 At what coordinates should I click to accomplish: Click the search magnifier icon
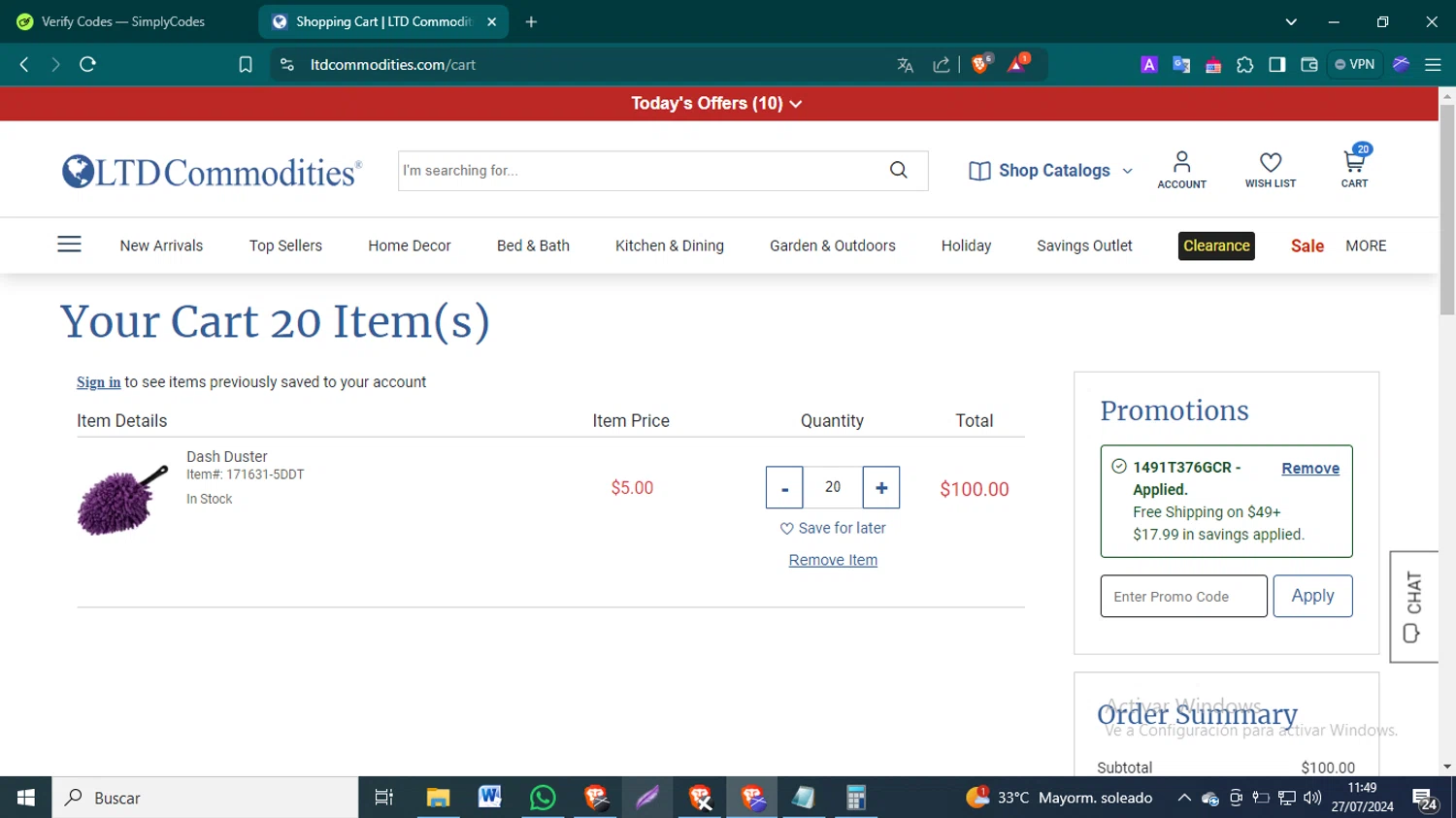click(898, 170)
